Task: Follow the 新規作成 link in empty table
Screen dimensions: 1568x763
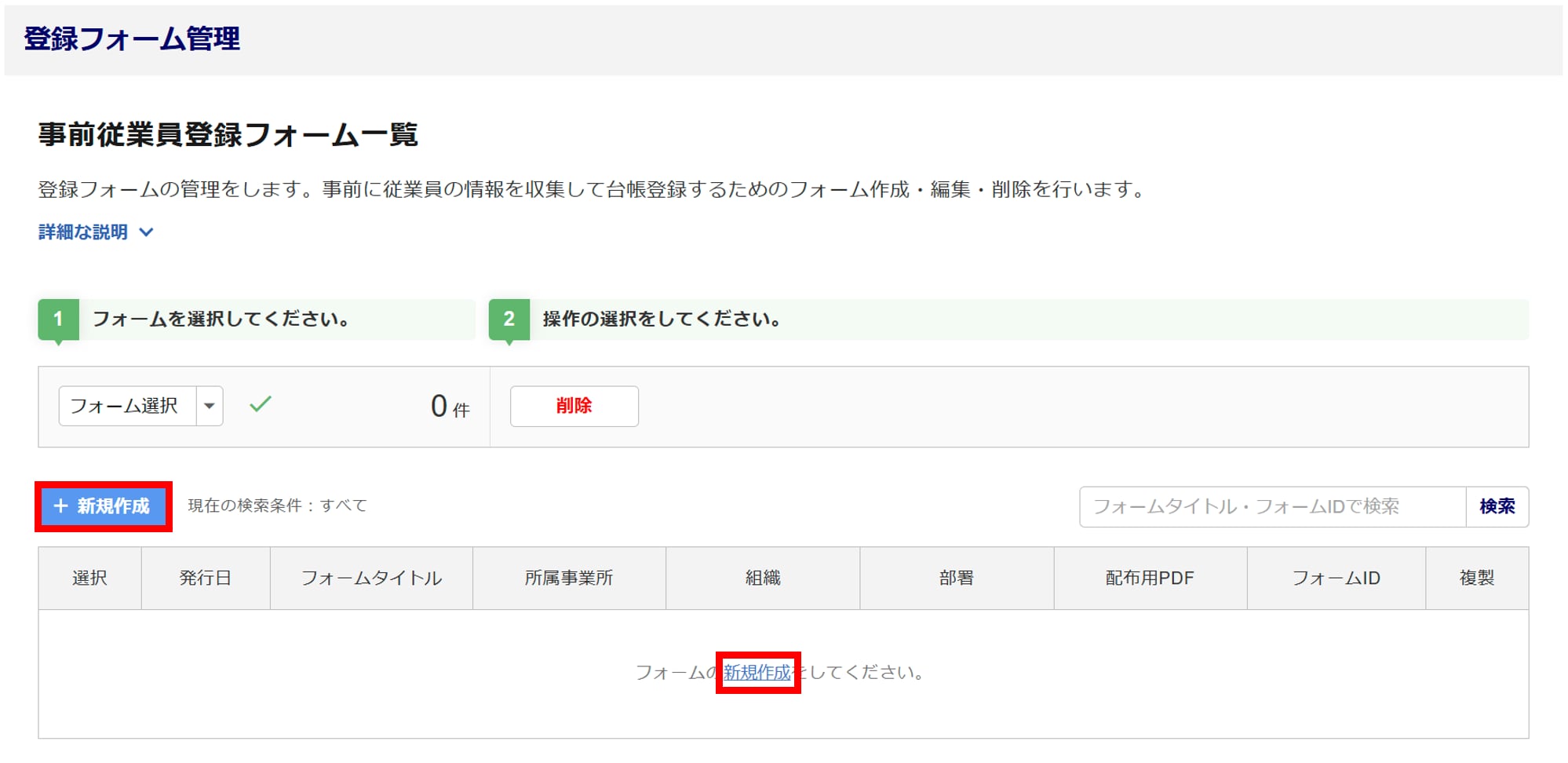Action: point(757,673)
